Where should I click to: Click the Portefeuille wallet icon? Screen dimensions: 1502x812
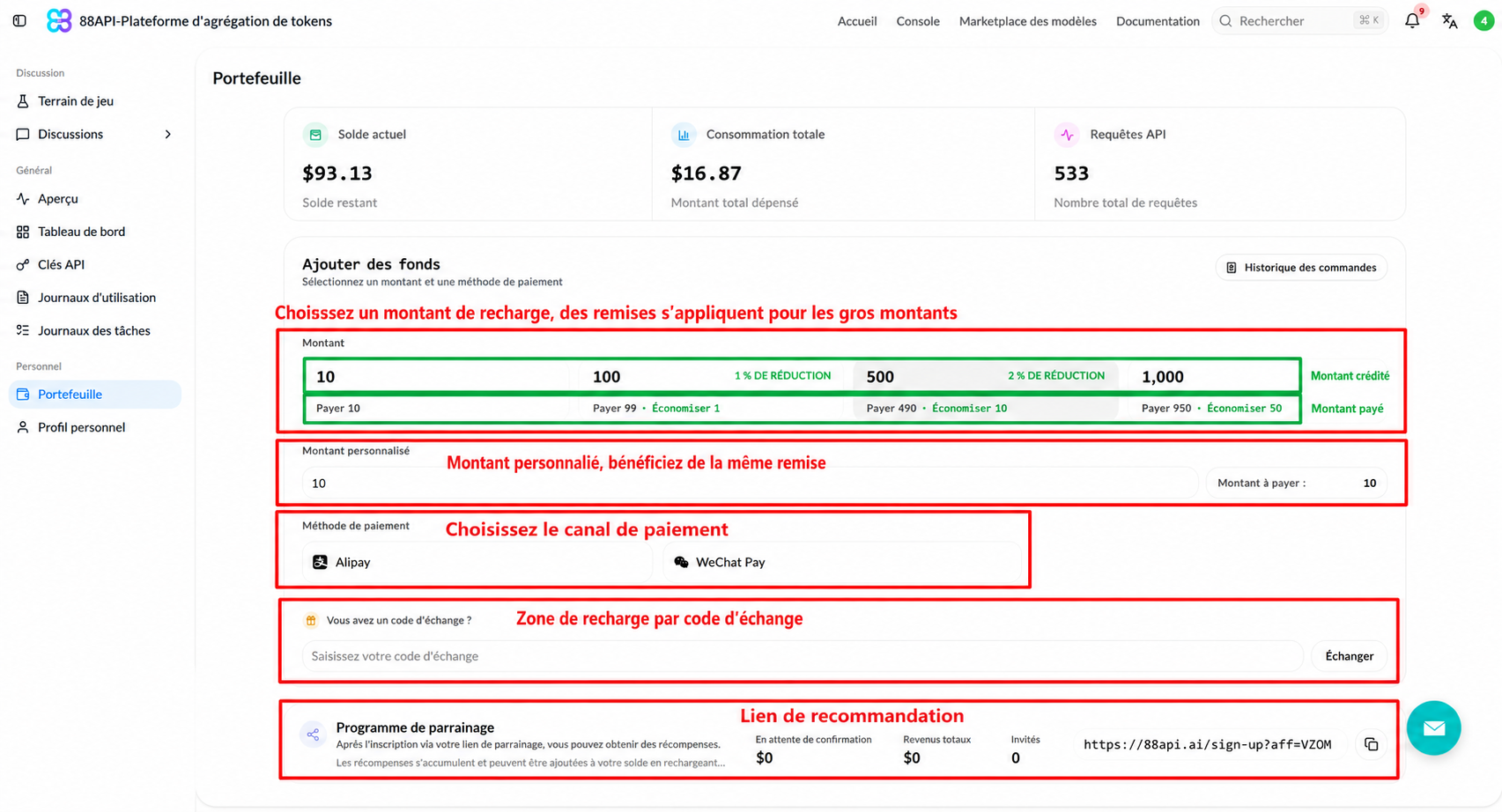(x=23, y=395)
